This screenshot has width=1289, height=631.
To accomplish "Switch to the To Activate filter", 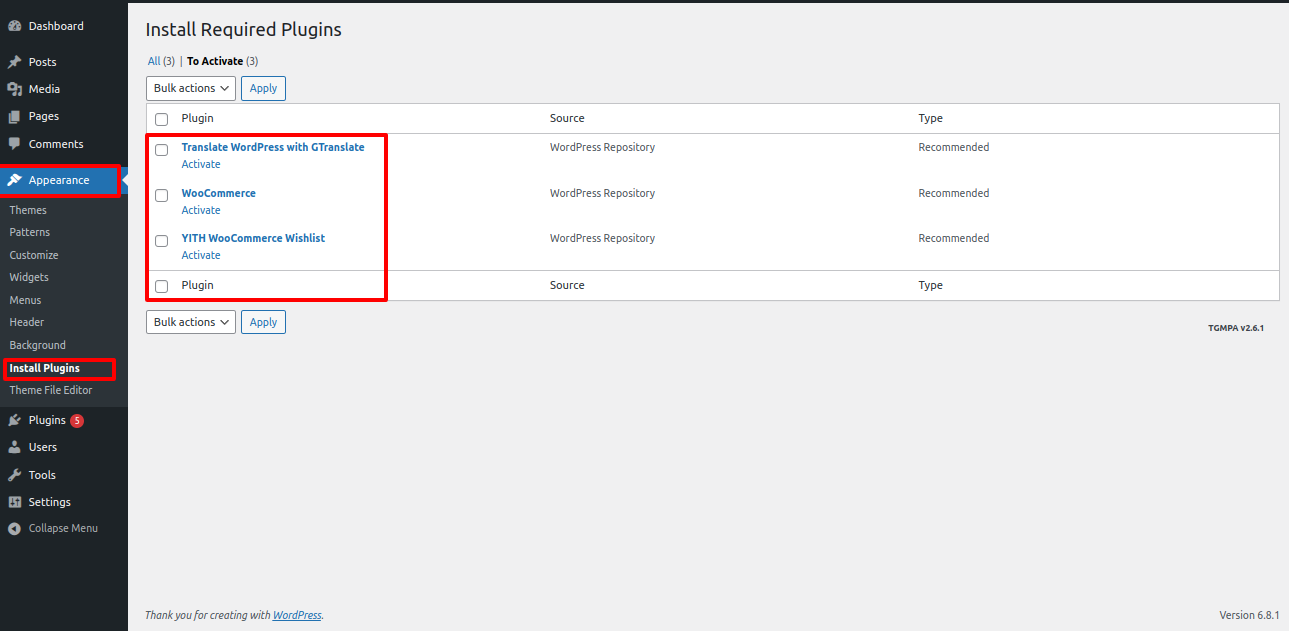I will click(x=222, y=61).
